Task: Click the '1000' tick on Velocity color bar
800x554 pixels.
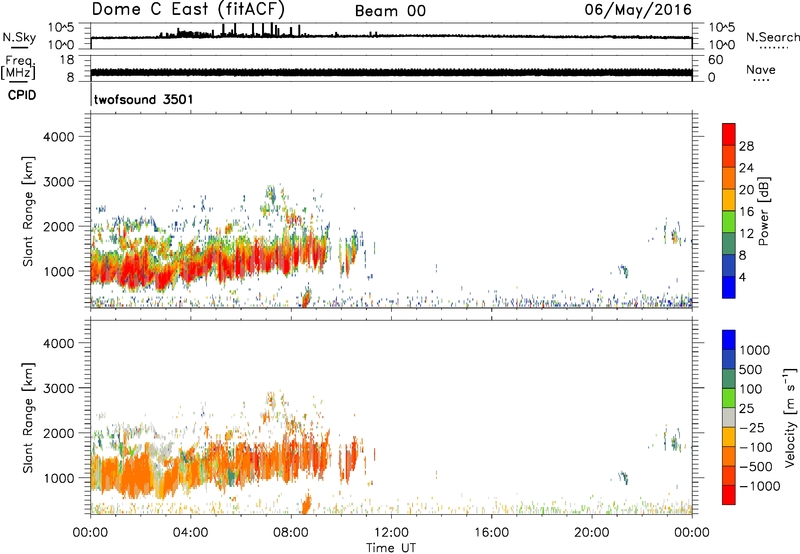Action: pos(754,350)
